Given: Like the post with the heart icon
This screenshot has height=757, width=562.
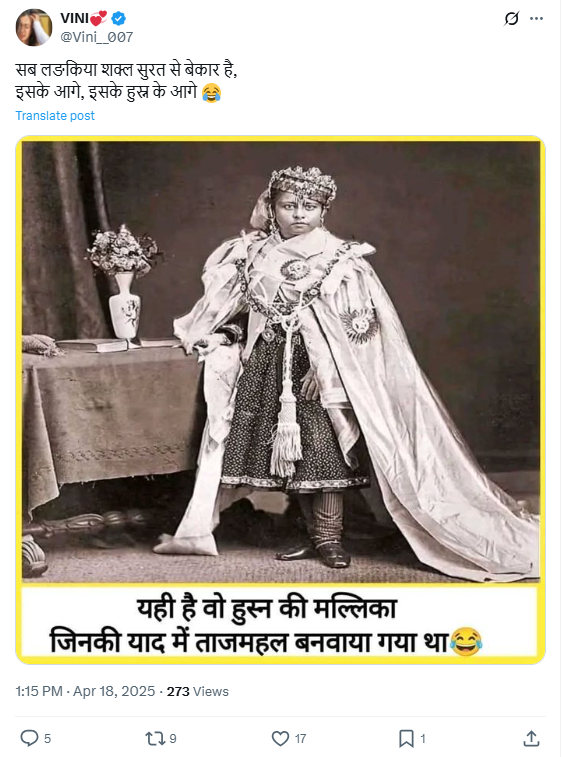Looking at the screenshot, I should (280, 738).
